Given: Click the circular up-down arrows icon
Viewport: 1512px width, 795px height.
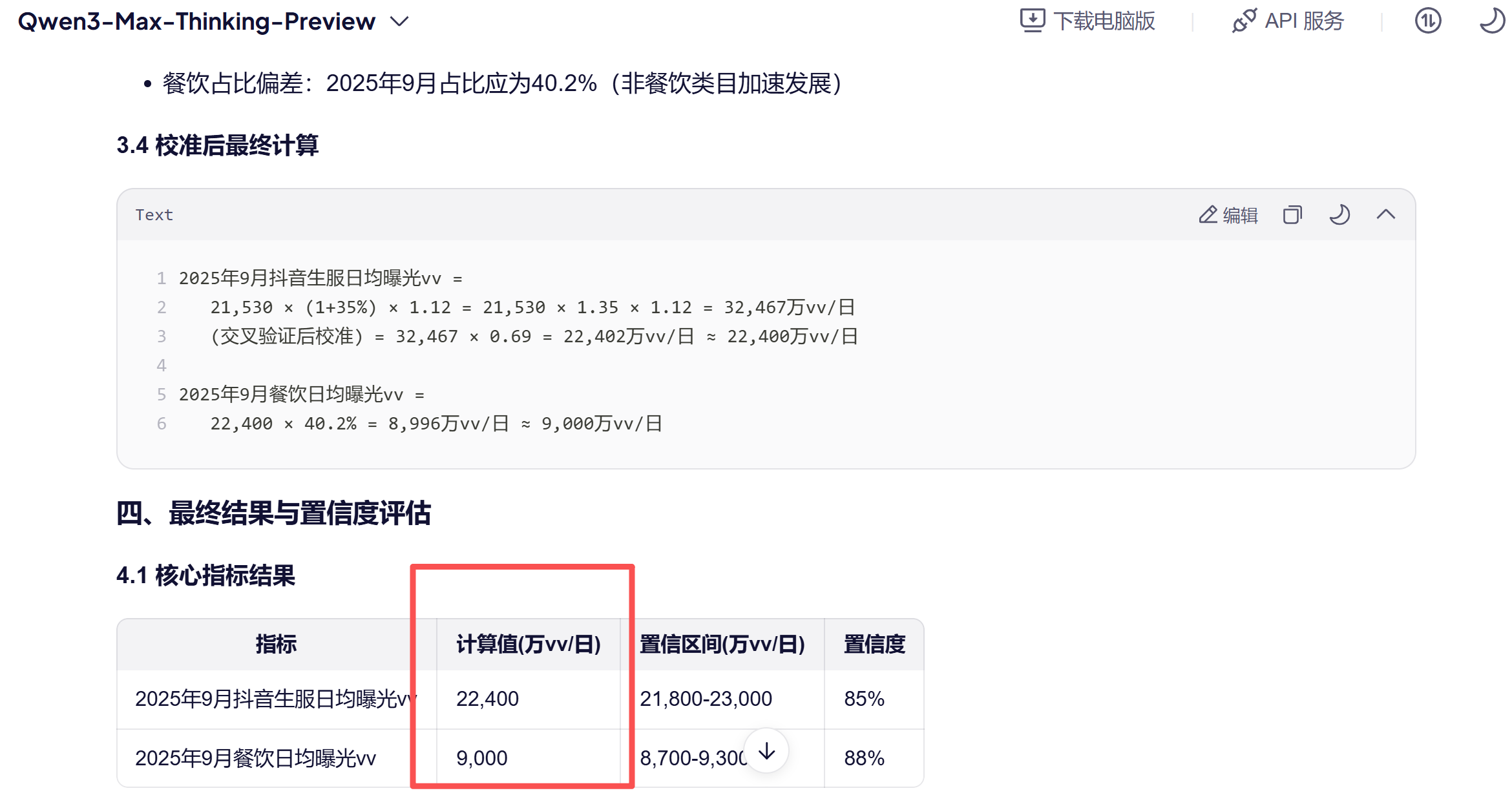Looking at the screenshot, I should coord(1428,21).
